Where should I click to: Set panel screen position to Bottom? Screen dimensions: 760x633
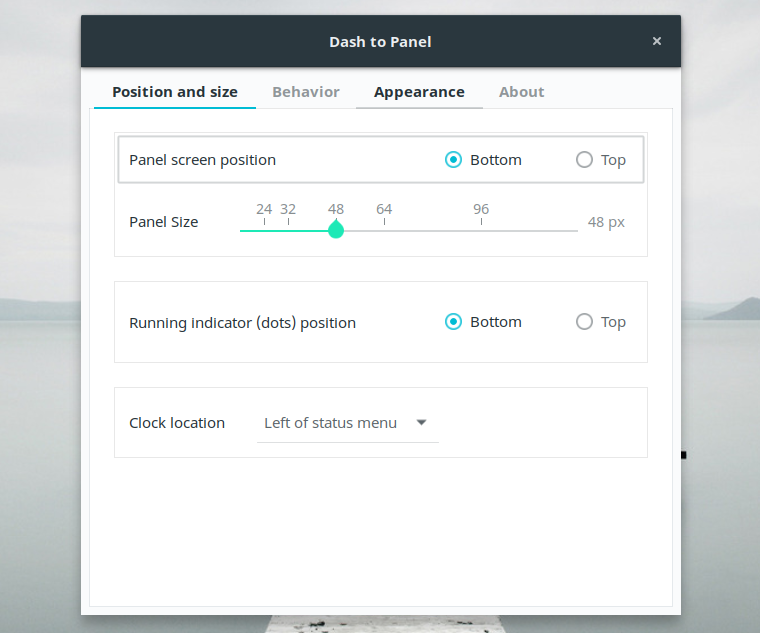(454, 160)
